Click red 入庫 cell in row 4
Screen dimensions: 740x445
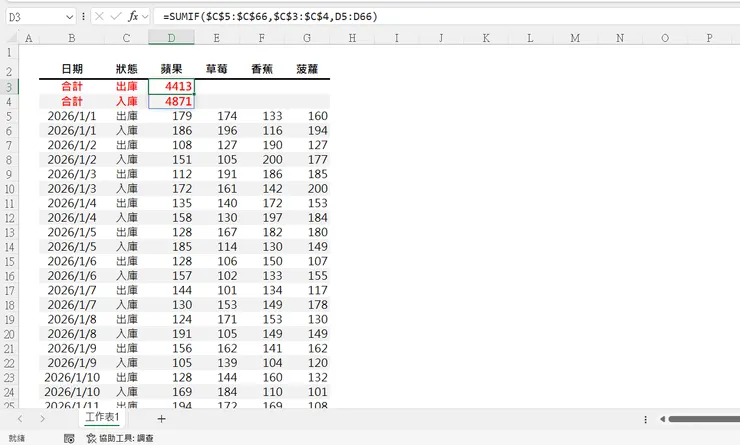pos(126,101)
